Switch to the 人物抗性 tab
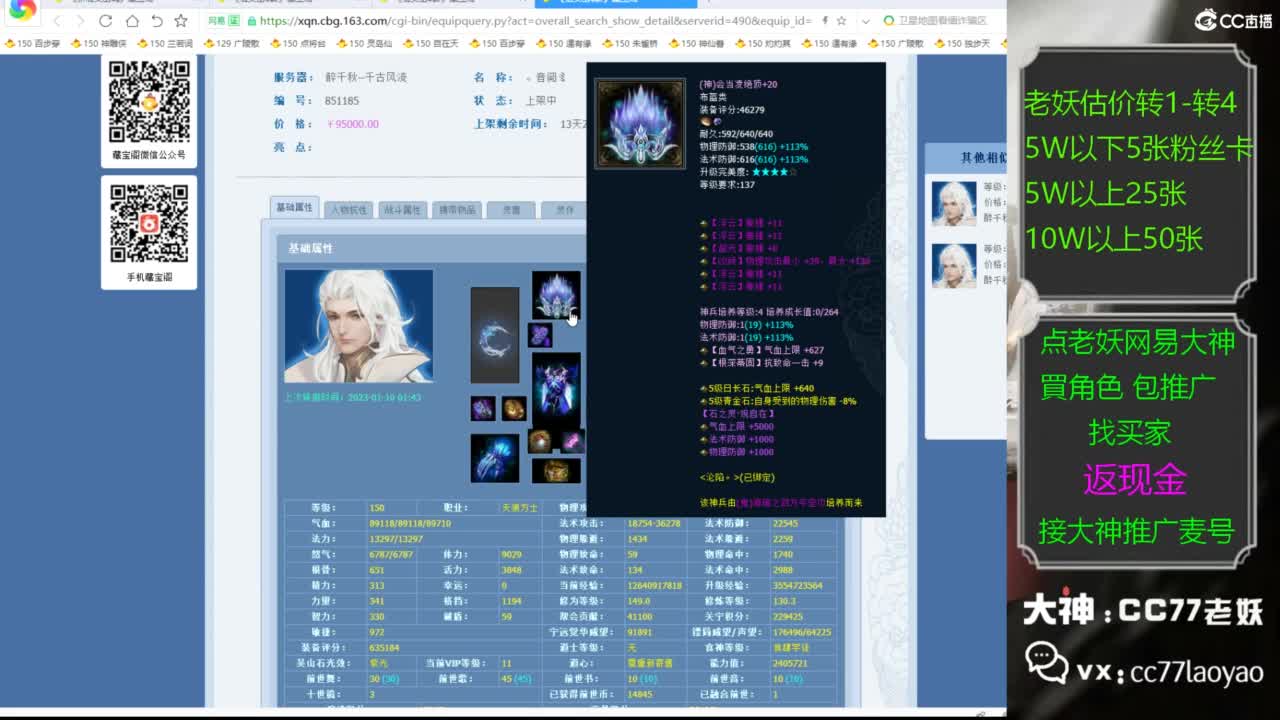 [349, 210]
